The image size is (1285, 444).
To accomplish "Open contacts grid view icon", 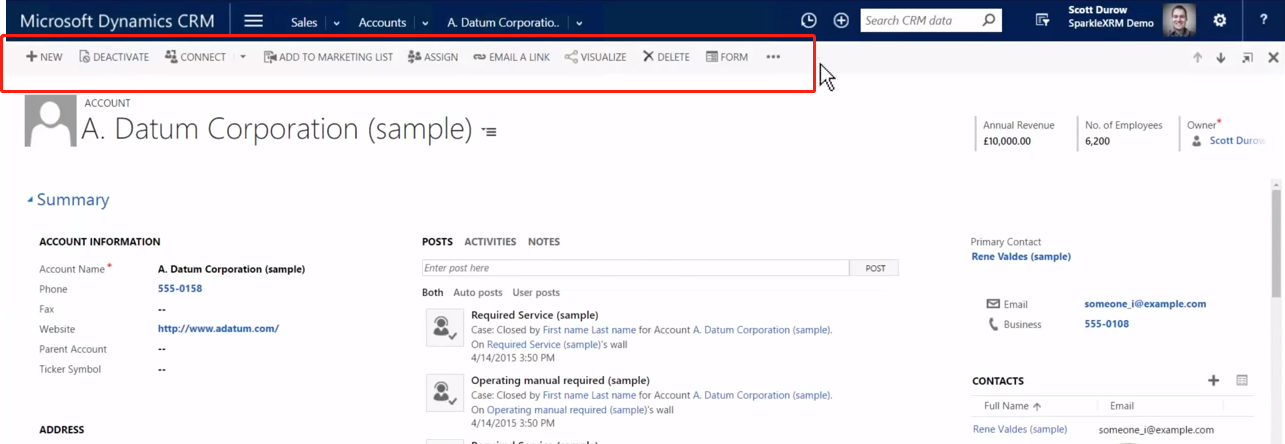I will [1242, 380].
